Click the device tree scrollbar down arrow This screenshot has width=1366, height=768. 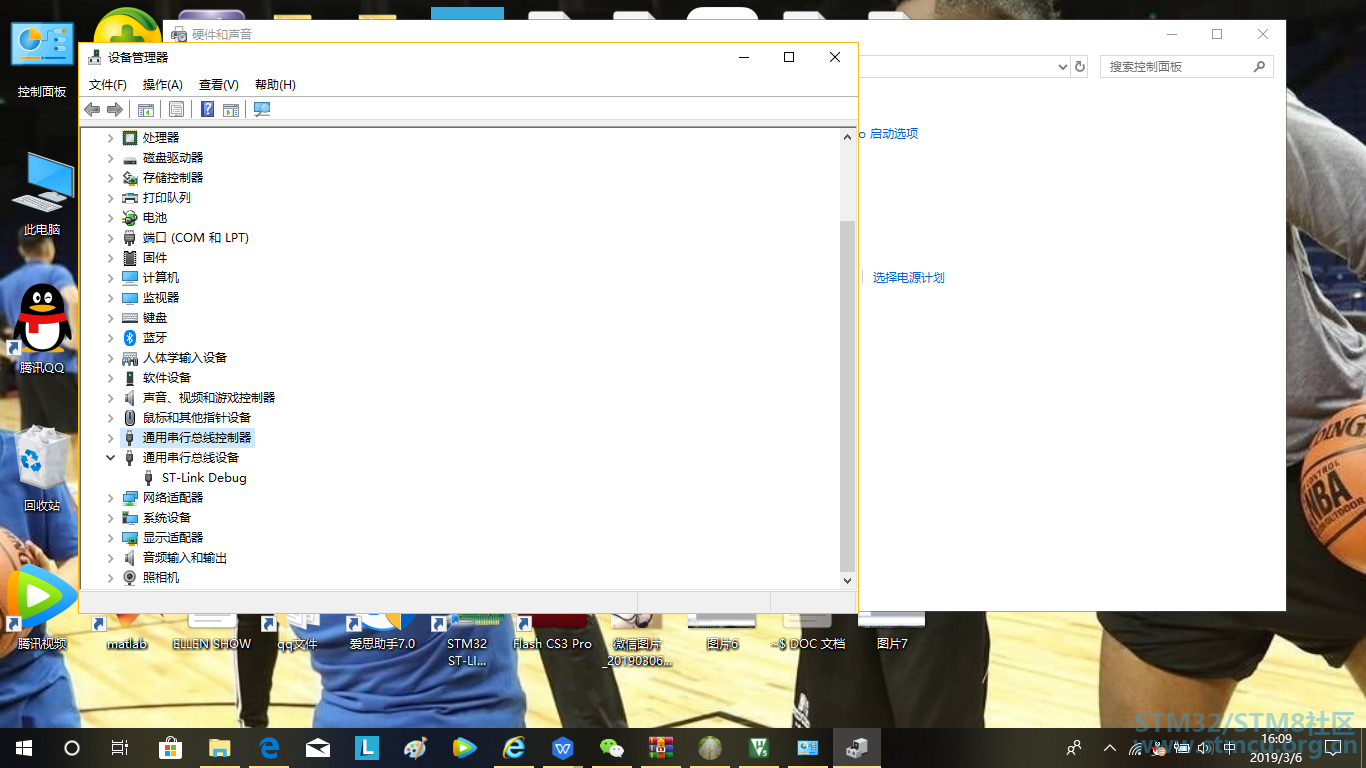848,580
